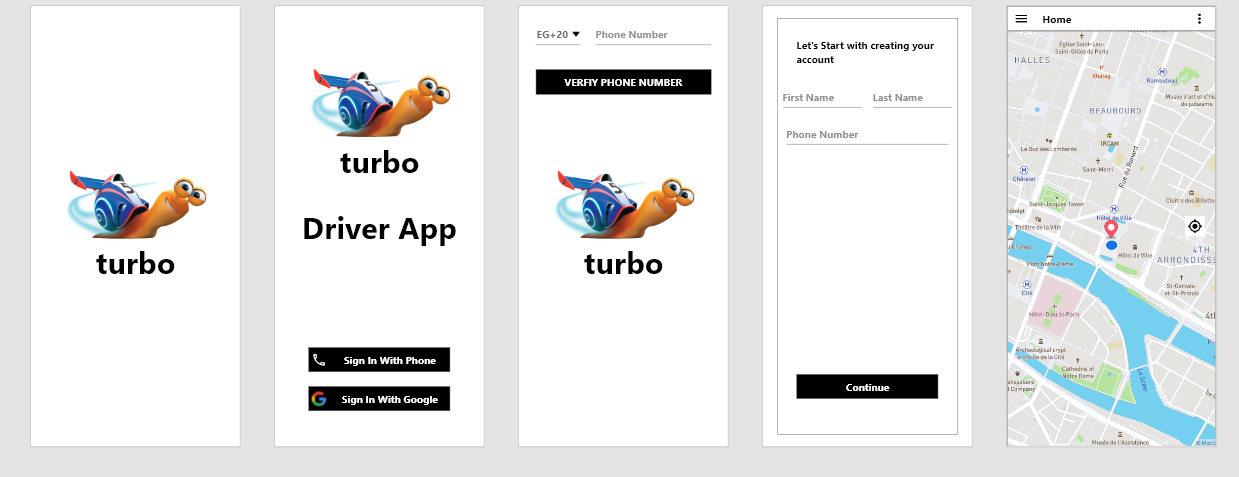1239x477 pixels.
Task: Click the IRCAM label on map
Action: point(1109,143)
